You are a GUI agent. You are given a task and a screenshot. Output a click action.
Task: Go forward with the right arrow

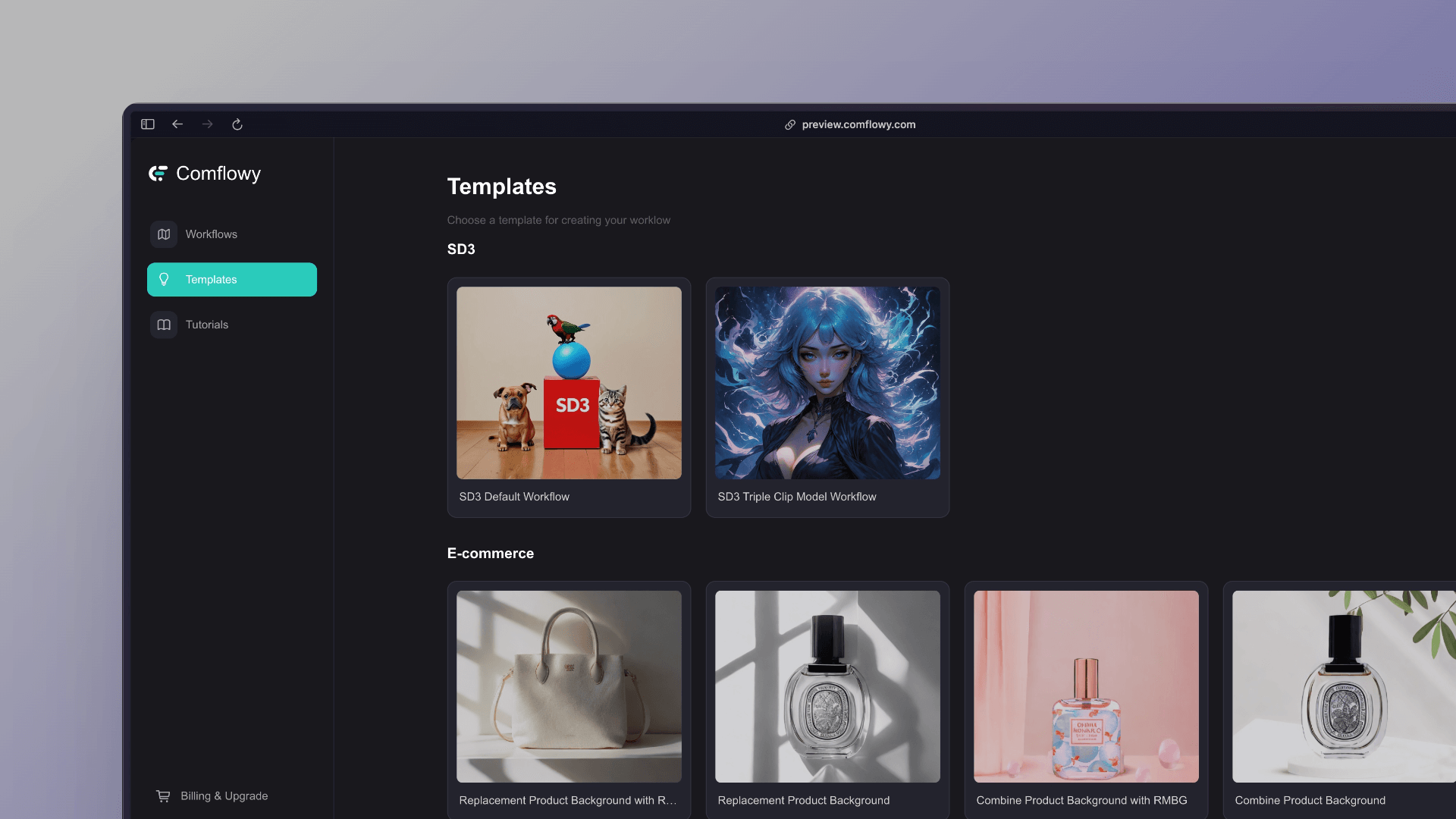click(x=207, y=124)
